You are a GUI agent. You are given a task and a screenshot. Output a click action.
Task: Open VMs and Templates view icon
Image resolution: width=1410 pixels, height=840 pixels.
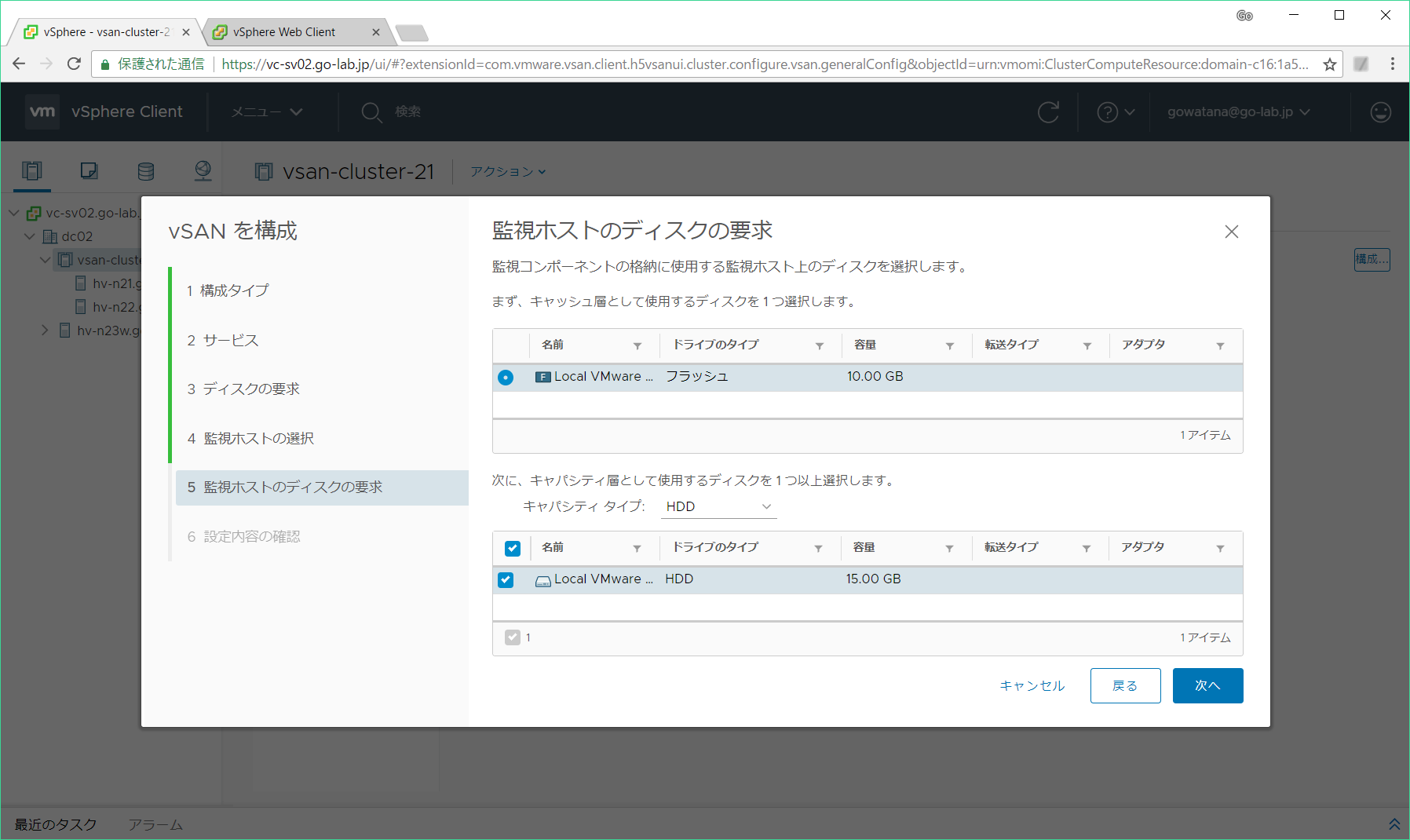point(89,170)
